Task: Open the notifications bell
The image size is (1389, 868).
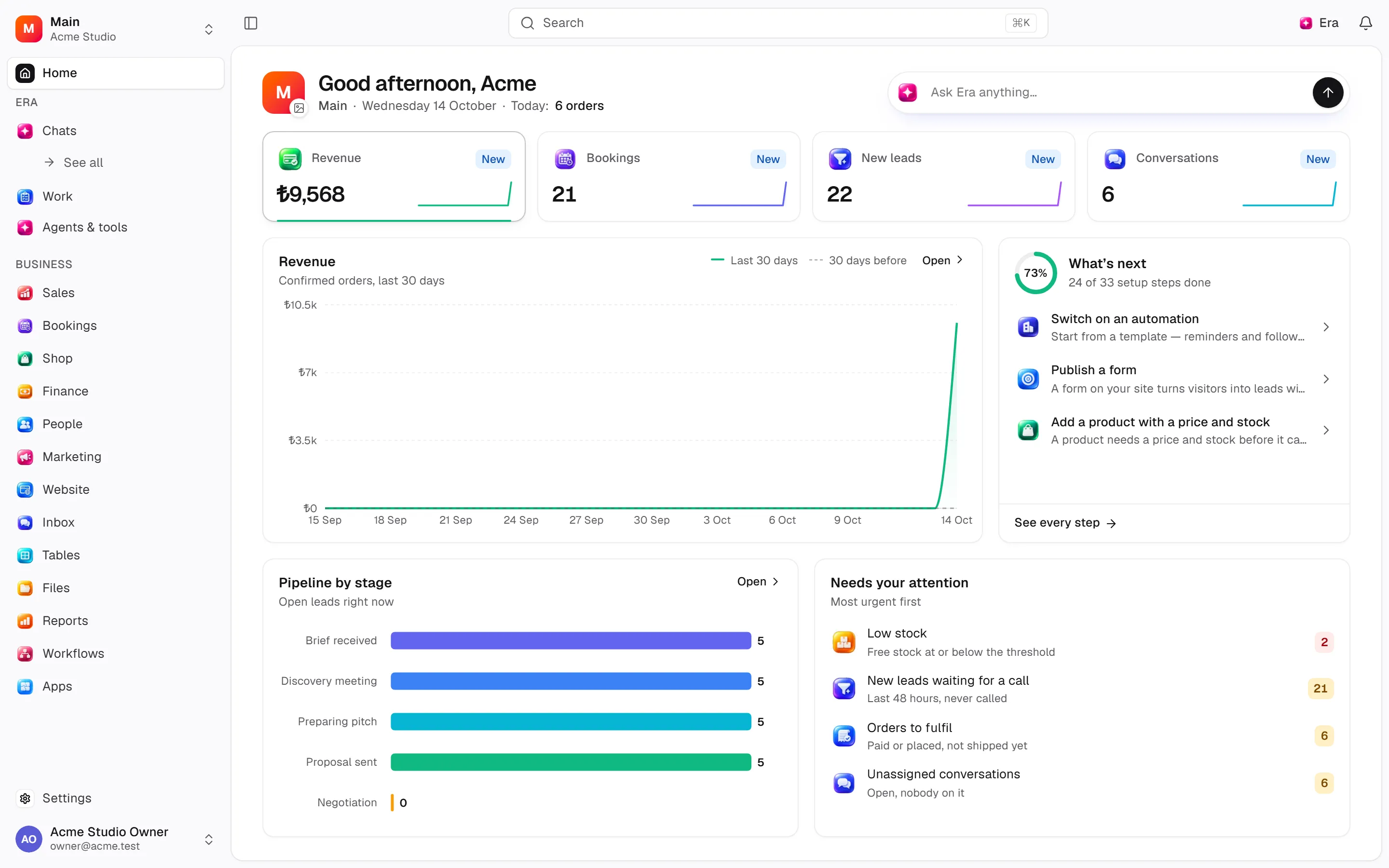Action: coord(1365,23)
